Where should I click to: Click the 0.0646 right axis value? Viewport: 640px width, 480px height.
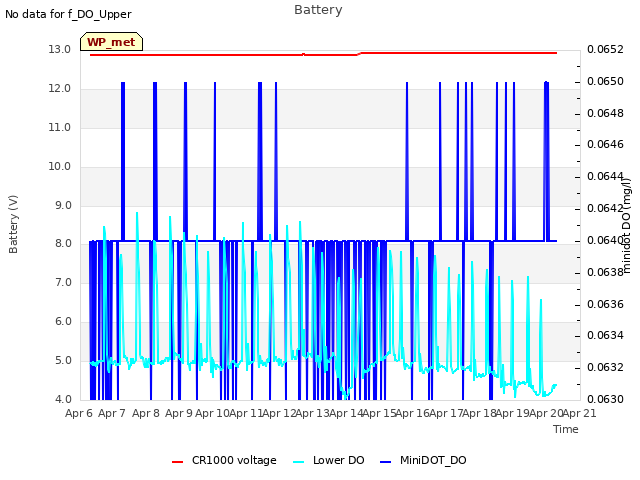coord(605,144)
